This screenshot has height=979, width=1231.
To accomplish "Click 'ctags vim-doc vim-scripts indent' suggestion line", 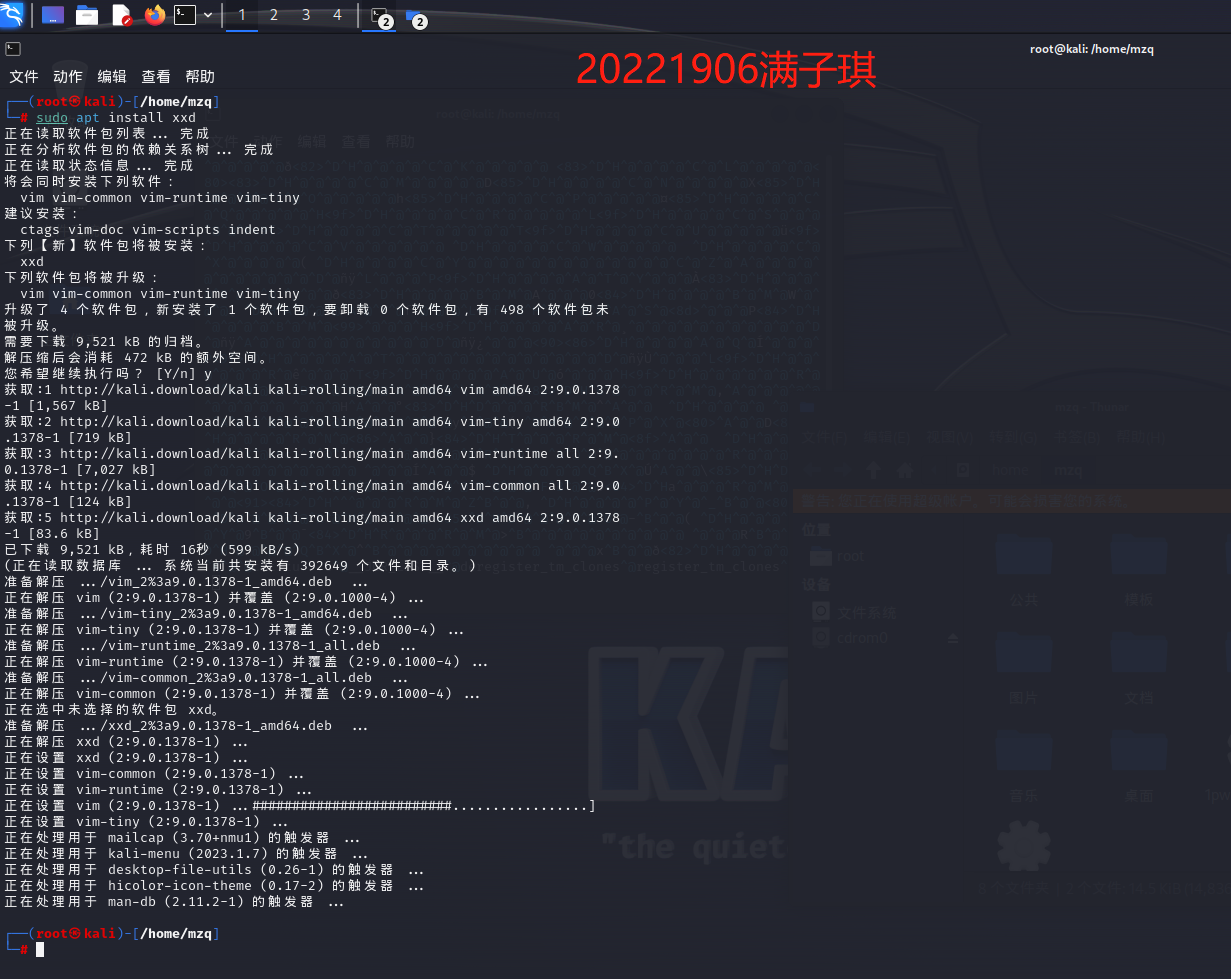I will (147, 229).
